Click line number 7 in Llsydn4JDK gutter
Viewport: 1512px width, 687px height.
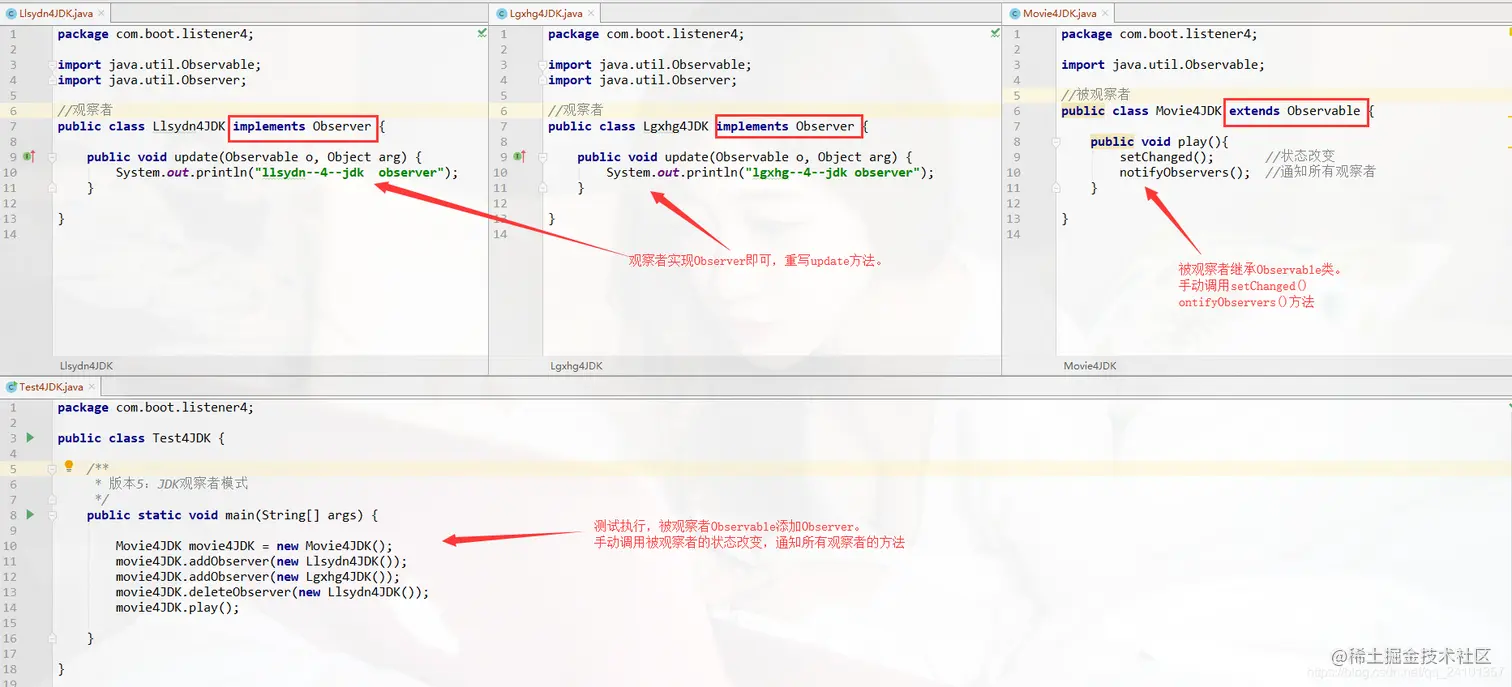click(x=13, y=126)
